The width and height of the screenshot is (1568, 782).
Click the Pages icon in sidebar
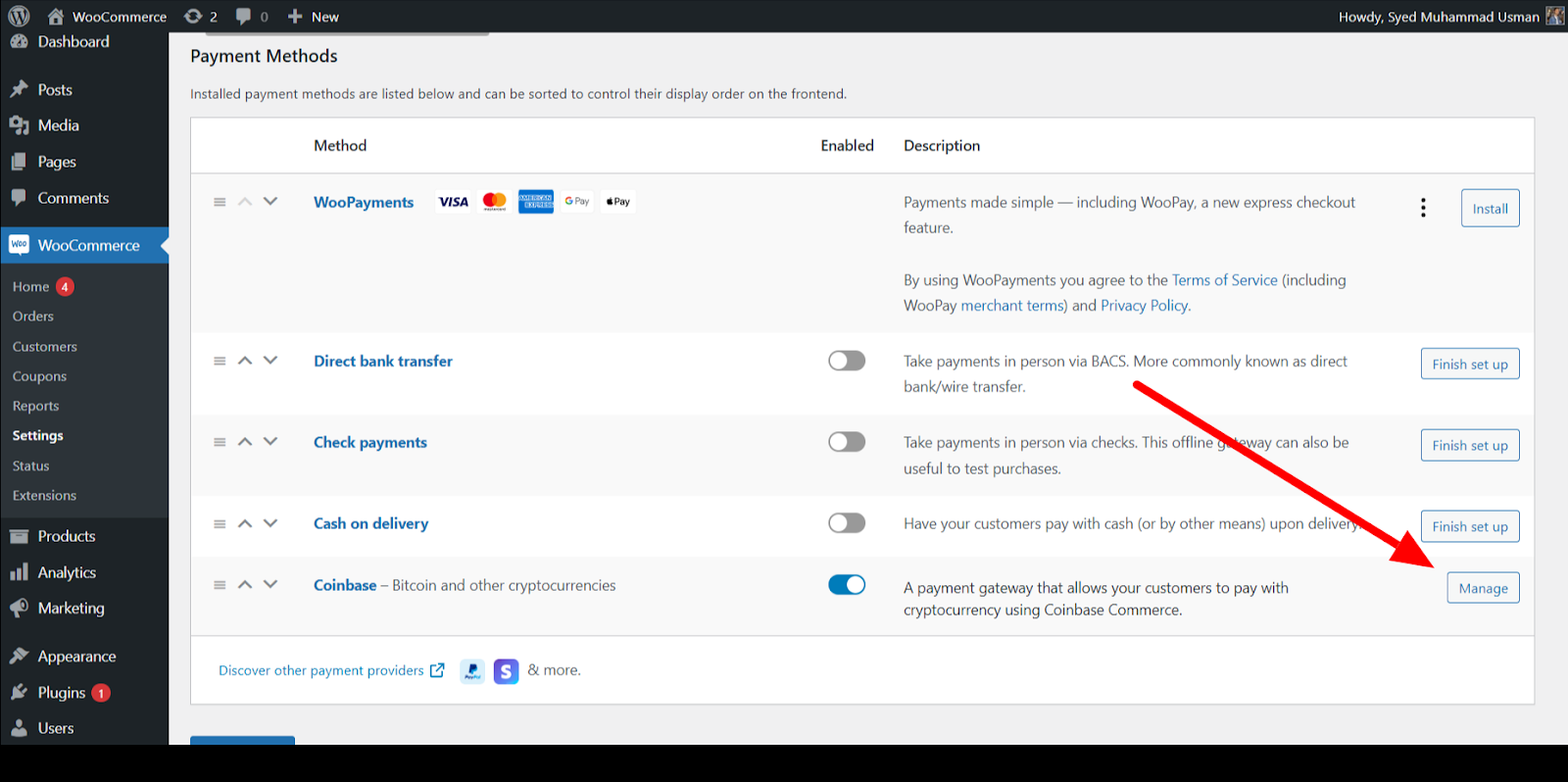point(19,162)
